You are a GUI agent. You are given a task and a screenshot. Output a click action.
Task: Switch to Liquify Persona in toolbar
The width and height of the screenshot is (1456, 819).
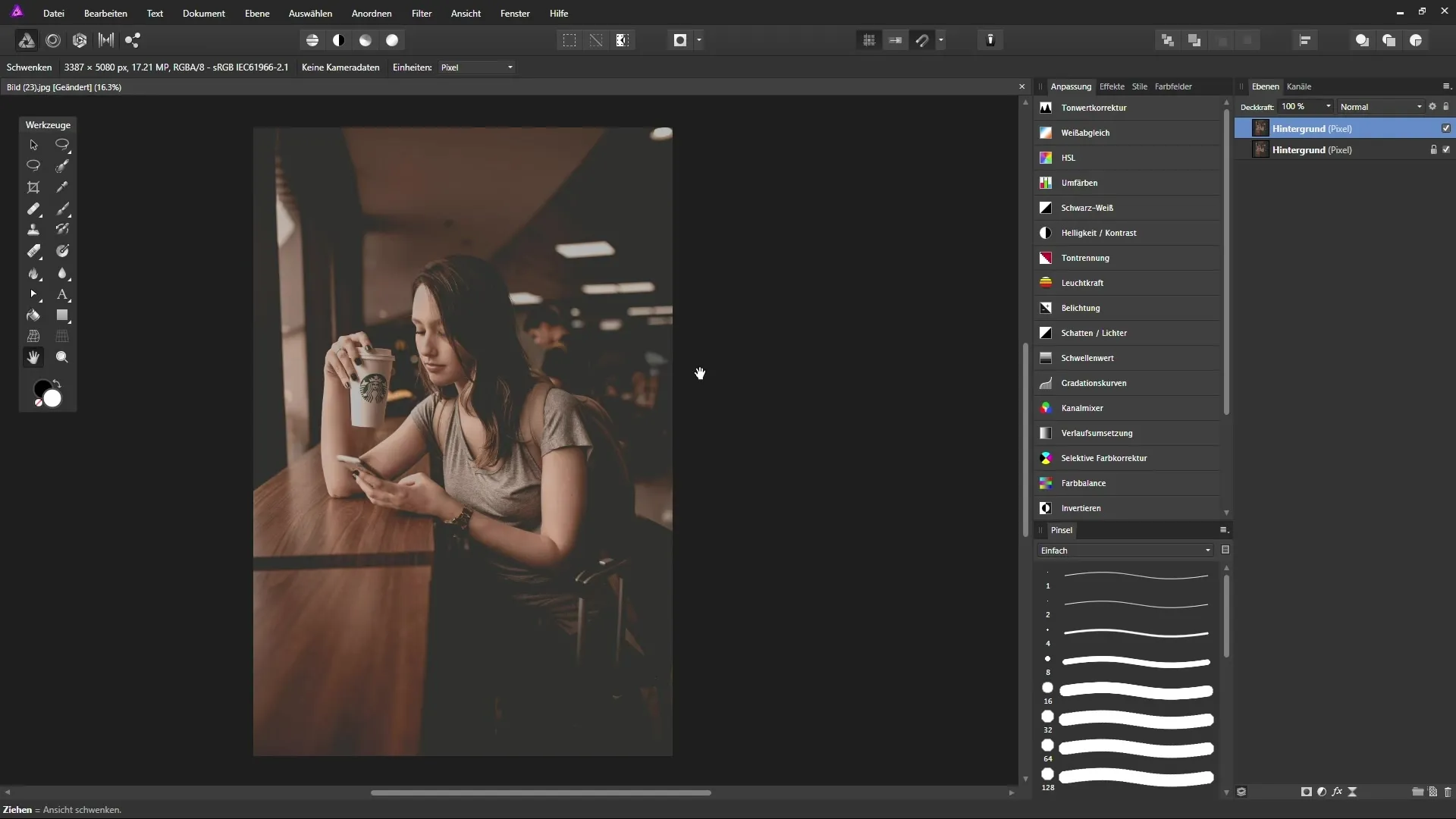click(x=53, y=40)
